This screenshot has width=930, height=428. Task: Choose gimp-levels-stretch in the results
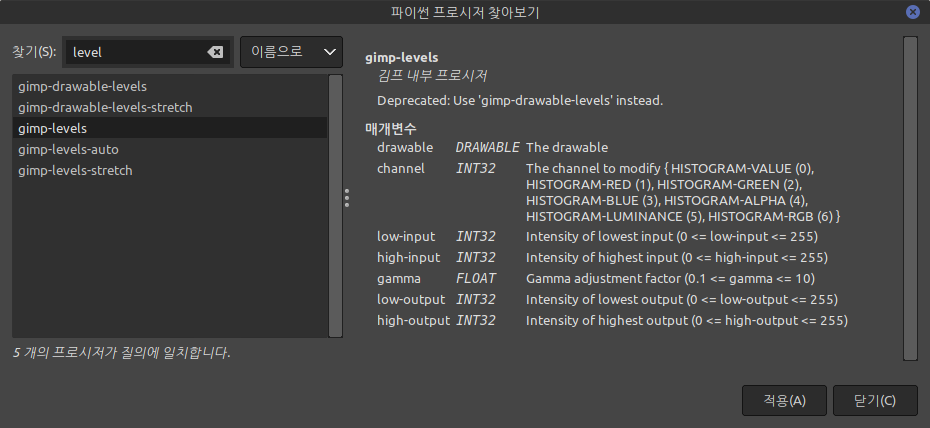[x=170, y=170]
